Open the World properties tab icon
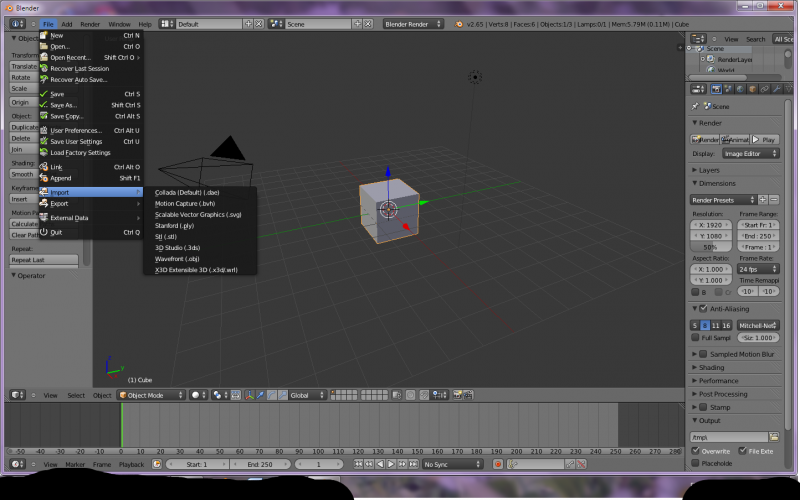 [740, 89]
